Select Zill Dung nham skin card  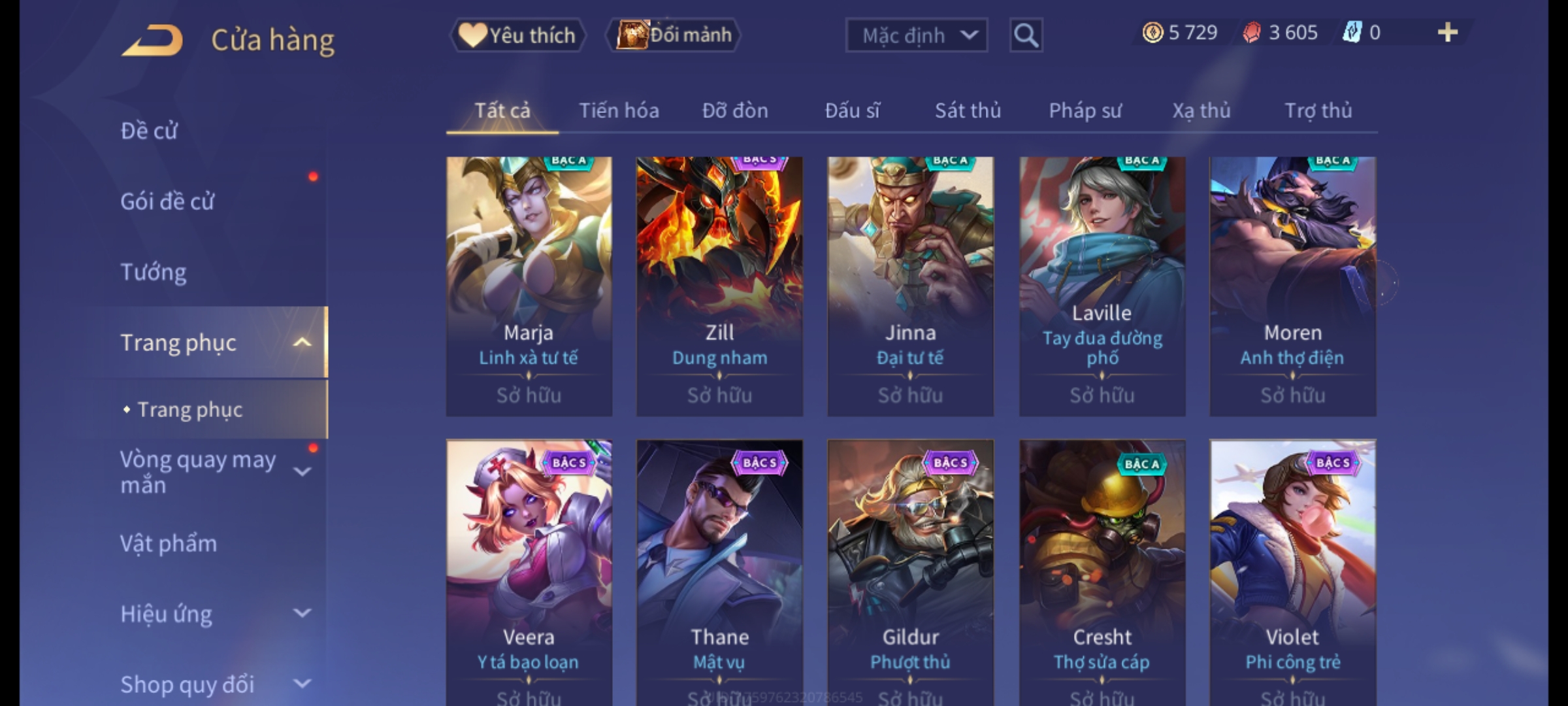coord(719,286)
